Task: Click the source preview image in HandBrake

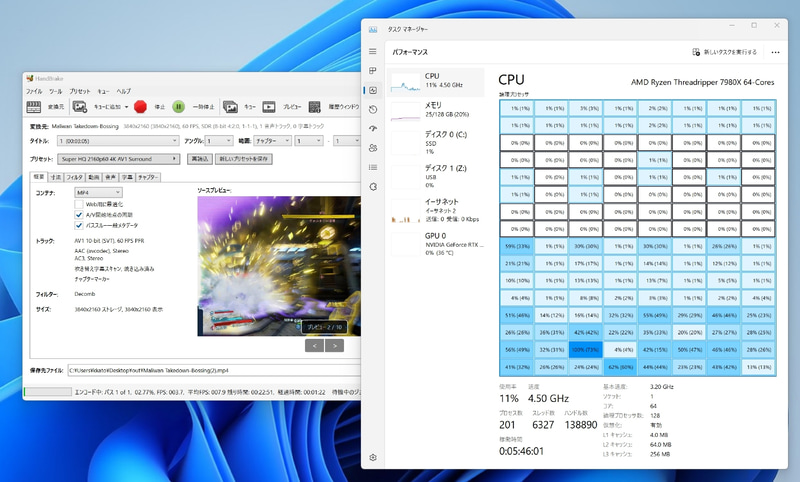Action: tap(279, 266)
